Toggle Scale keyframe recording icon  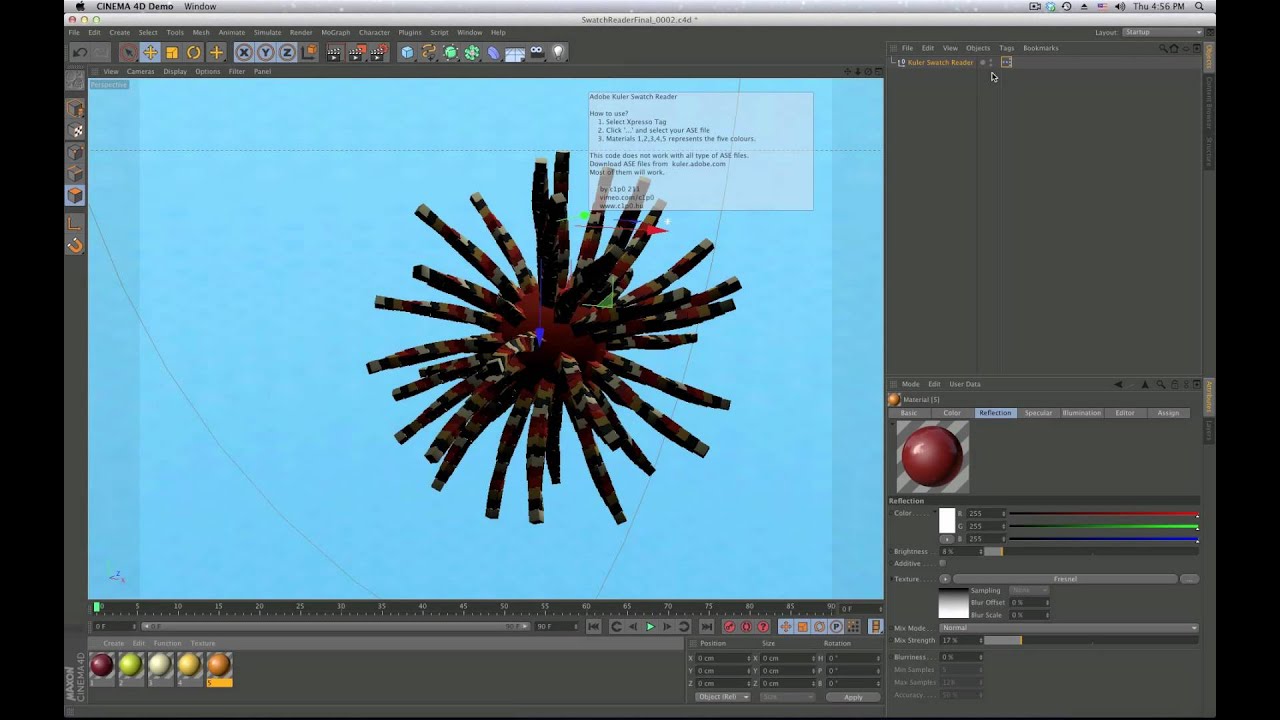(x=802, y=627)
